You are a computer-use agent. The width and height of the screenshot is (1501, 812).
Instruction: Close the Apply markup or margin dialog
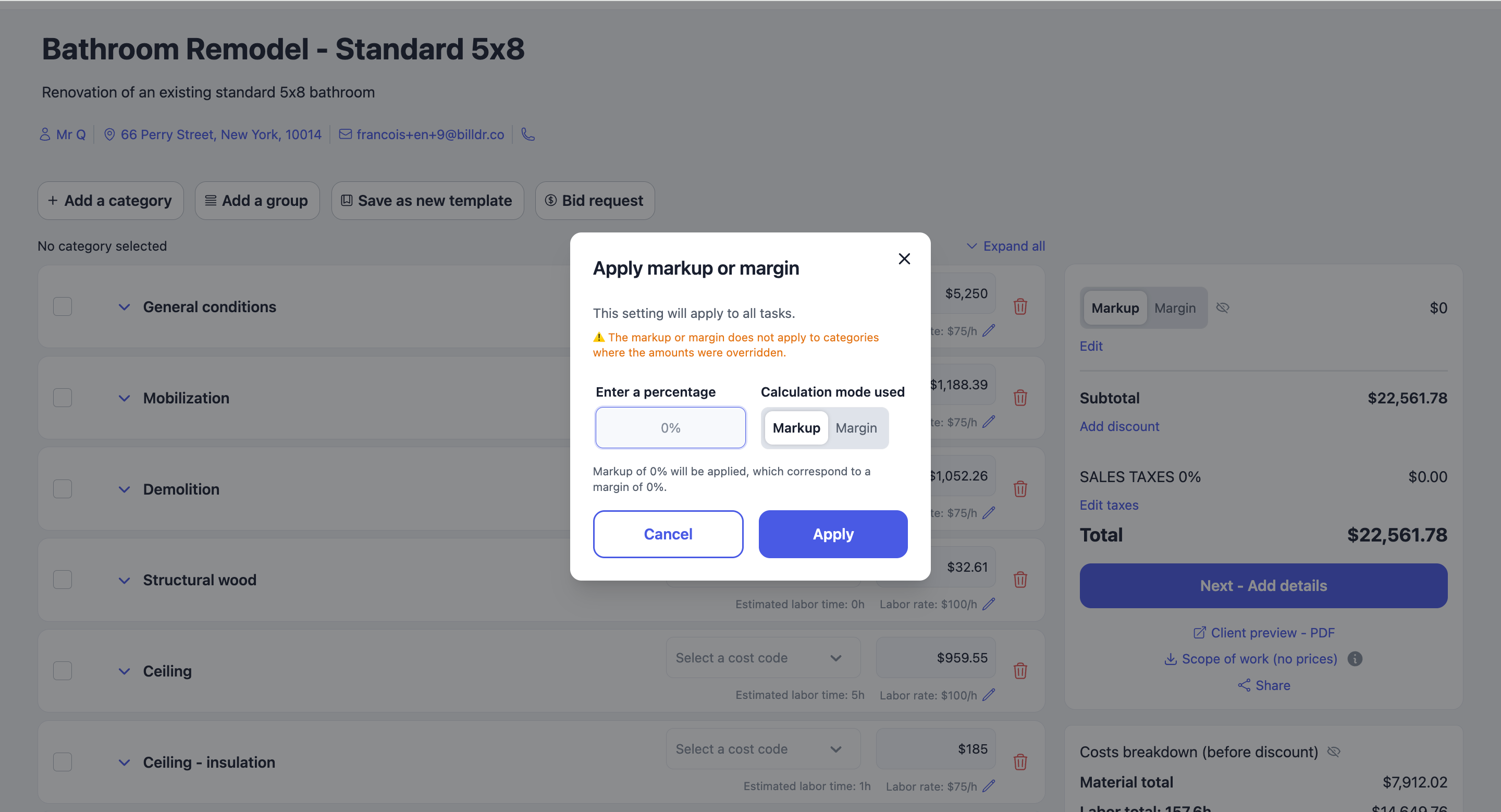[x=904, y=259]
